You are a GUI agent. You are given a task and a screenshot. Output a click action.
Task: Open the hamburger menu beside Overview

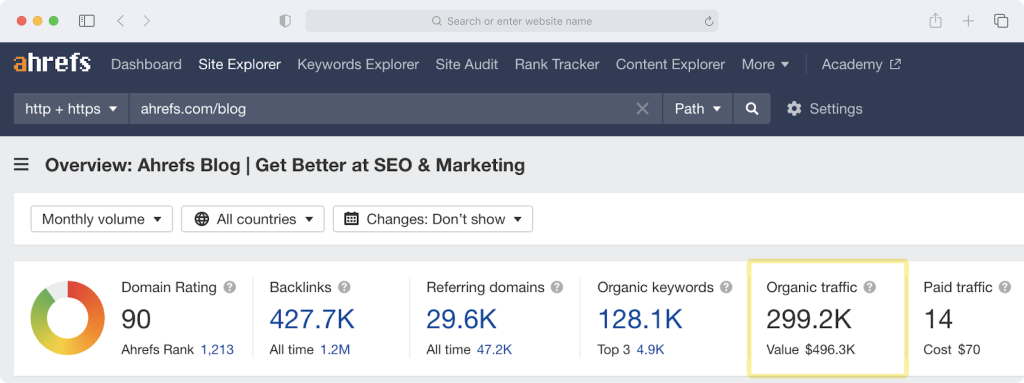point(22,165)
